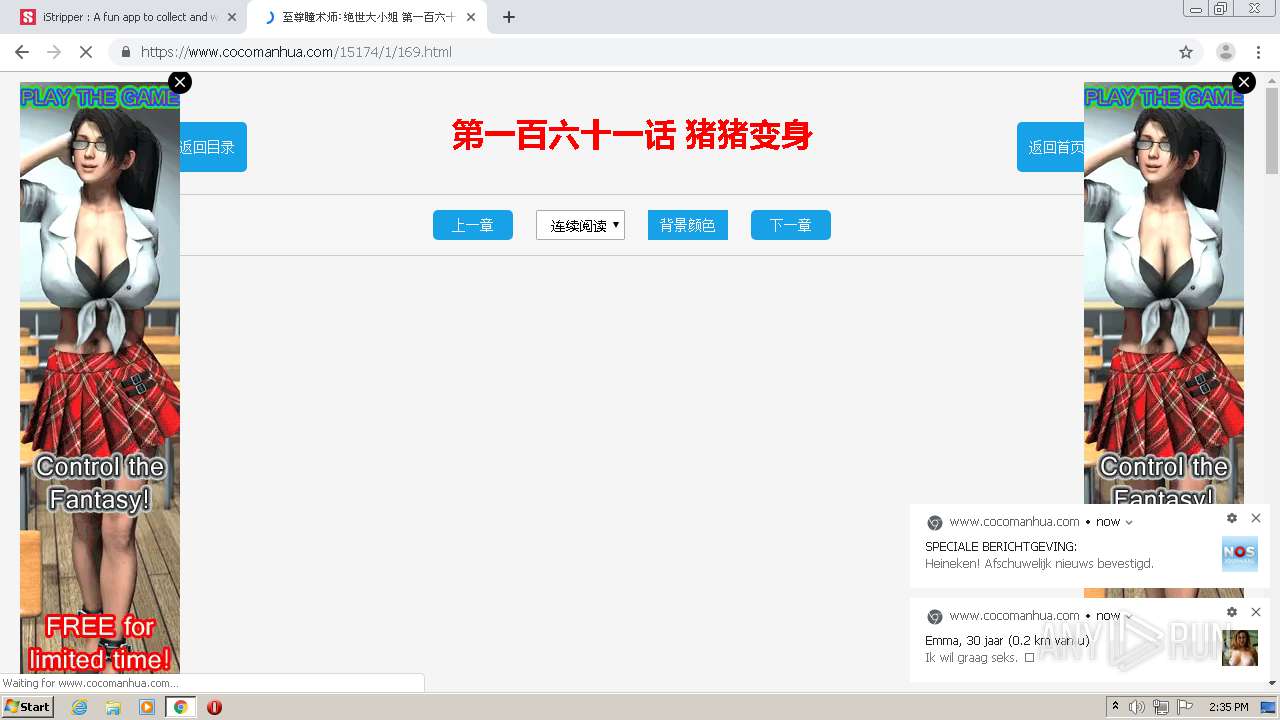Go to previous chapter 上一章
This screenshot has height=720, width=1280.
pos(473,225)
